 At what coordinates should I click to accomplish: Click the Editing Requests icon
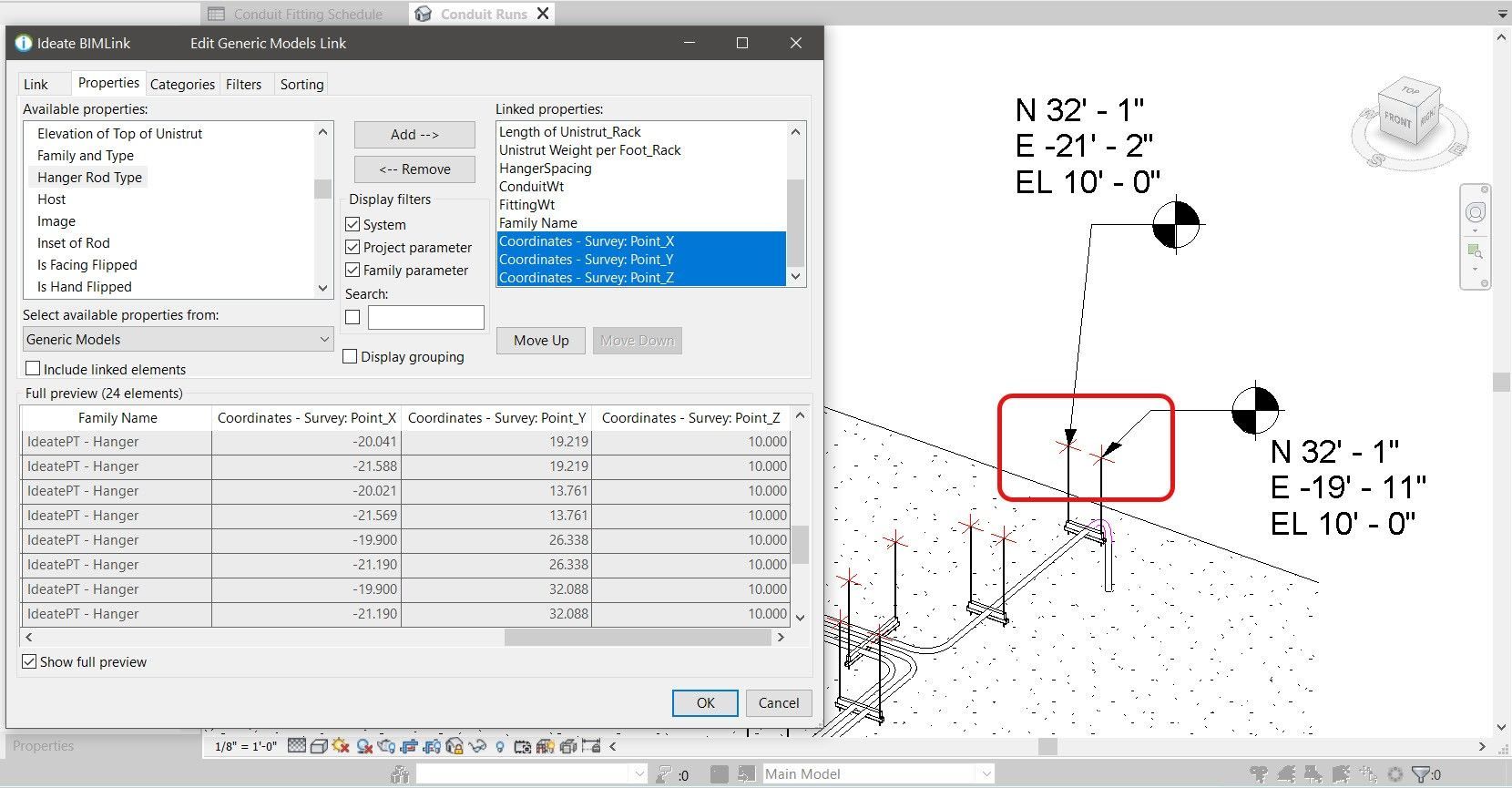pos(664,774)
